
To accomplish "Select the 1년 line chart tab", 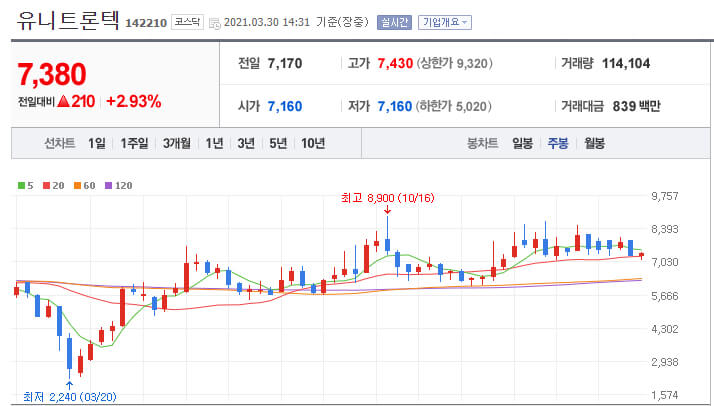I will point(214,144).
